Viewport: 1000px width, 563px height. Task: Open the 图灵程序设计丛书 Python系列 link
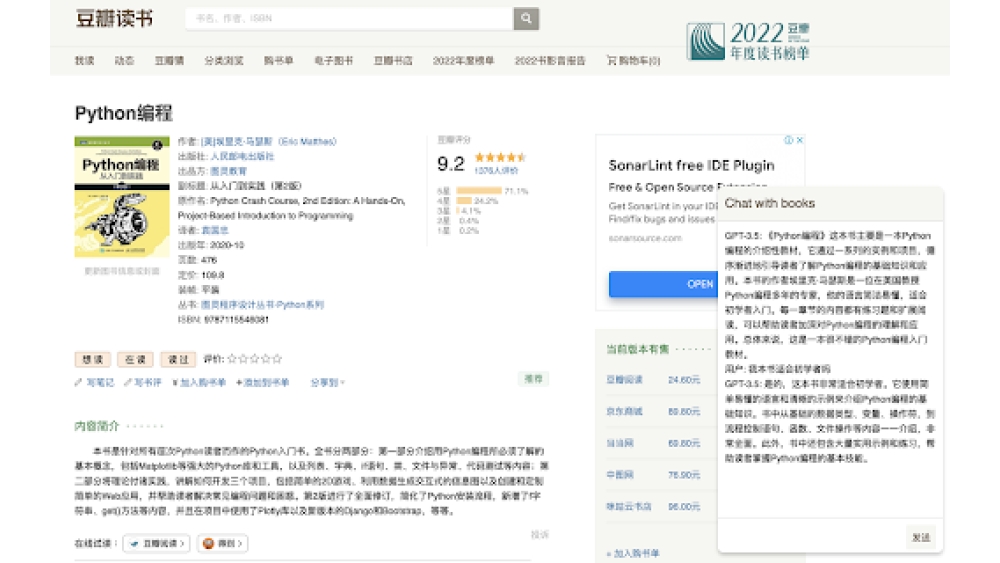262,305
